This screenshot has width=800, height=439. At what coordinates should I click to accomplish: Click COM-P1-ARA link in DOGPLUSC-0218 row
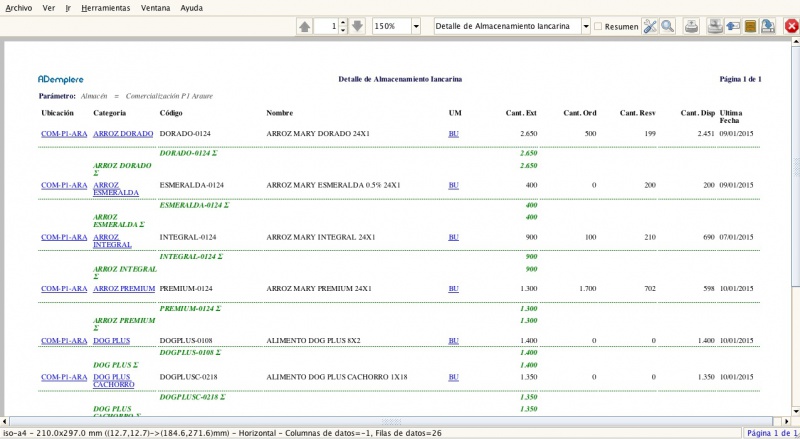[64, 377]
